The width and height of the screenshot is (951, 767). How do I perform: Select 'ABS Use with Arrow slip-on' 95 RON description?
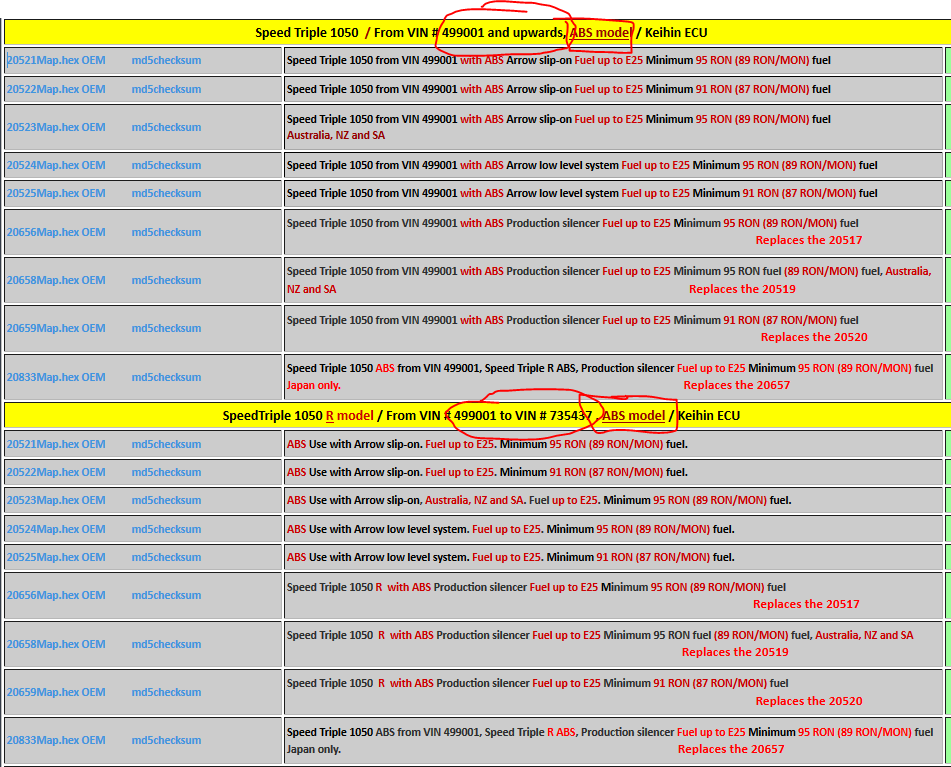click(x=487, y=444)
